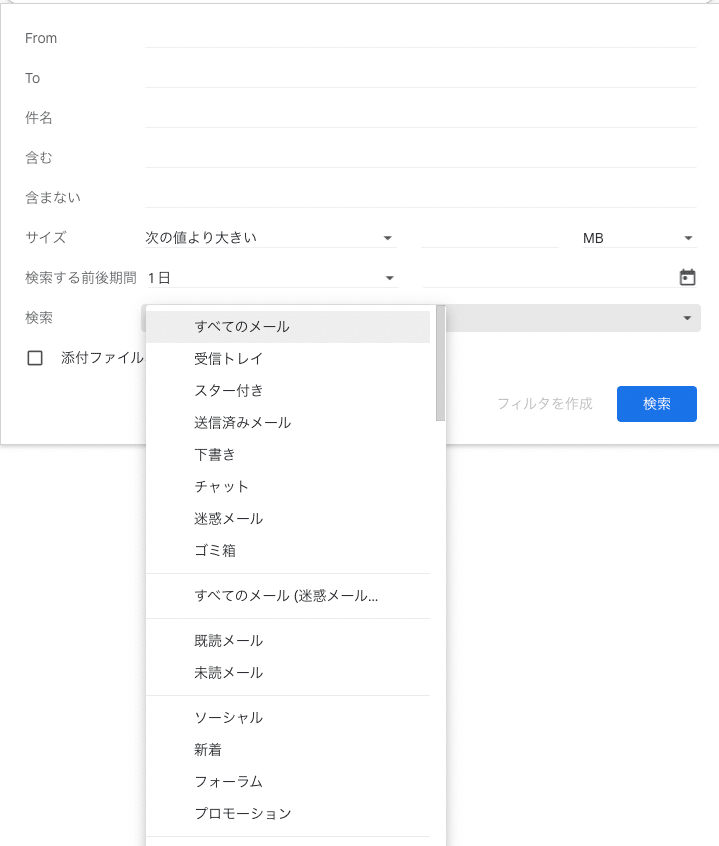
Task: Tick the 添付ファイル checkbox
Action: (x=35, y=358)
